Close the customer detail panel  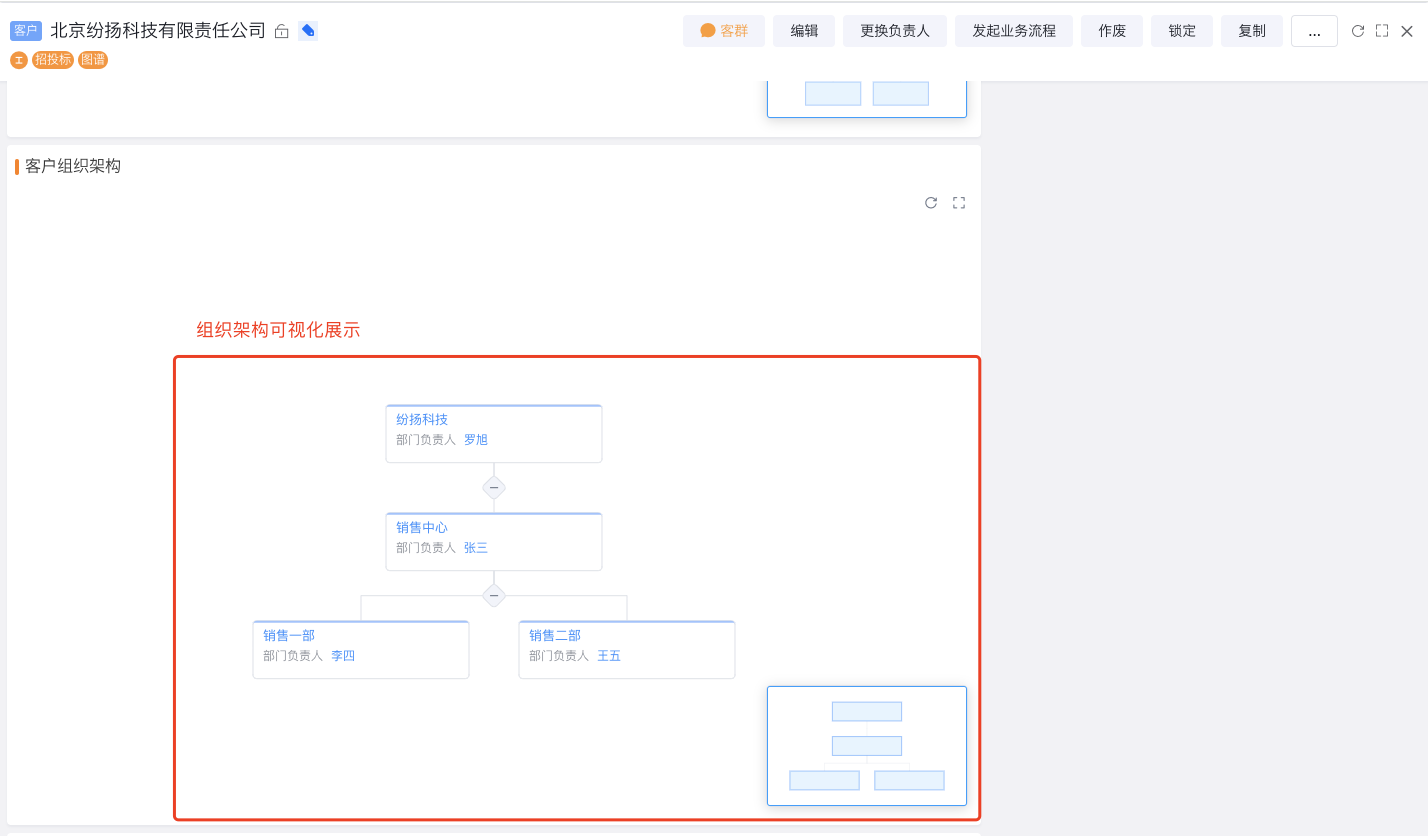point(1409,30)
